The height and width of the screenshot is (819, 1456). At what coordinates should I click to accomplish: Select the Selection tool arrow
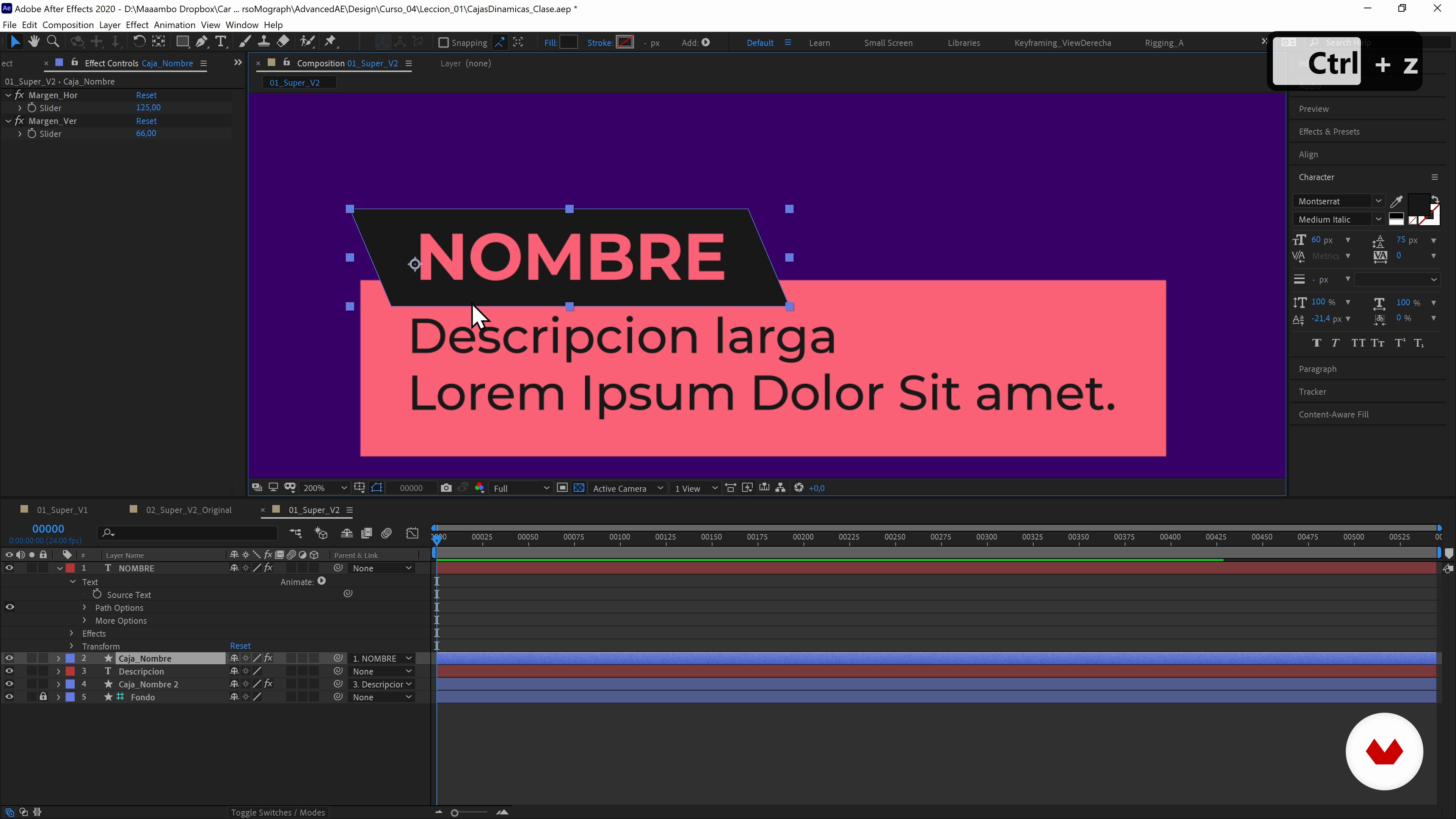pyautogui.click(x=15, y=42)
